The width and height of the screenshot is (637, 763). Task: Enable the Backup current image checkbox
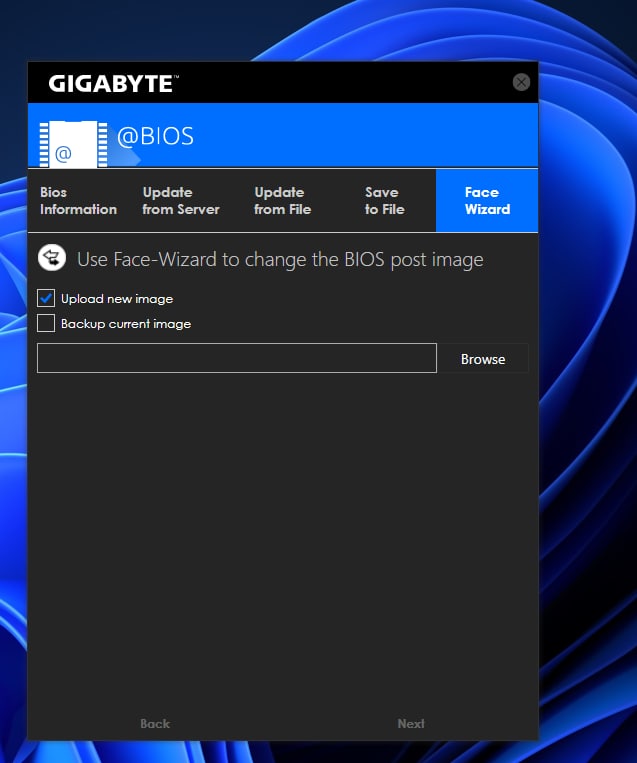coord(46,323)
